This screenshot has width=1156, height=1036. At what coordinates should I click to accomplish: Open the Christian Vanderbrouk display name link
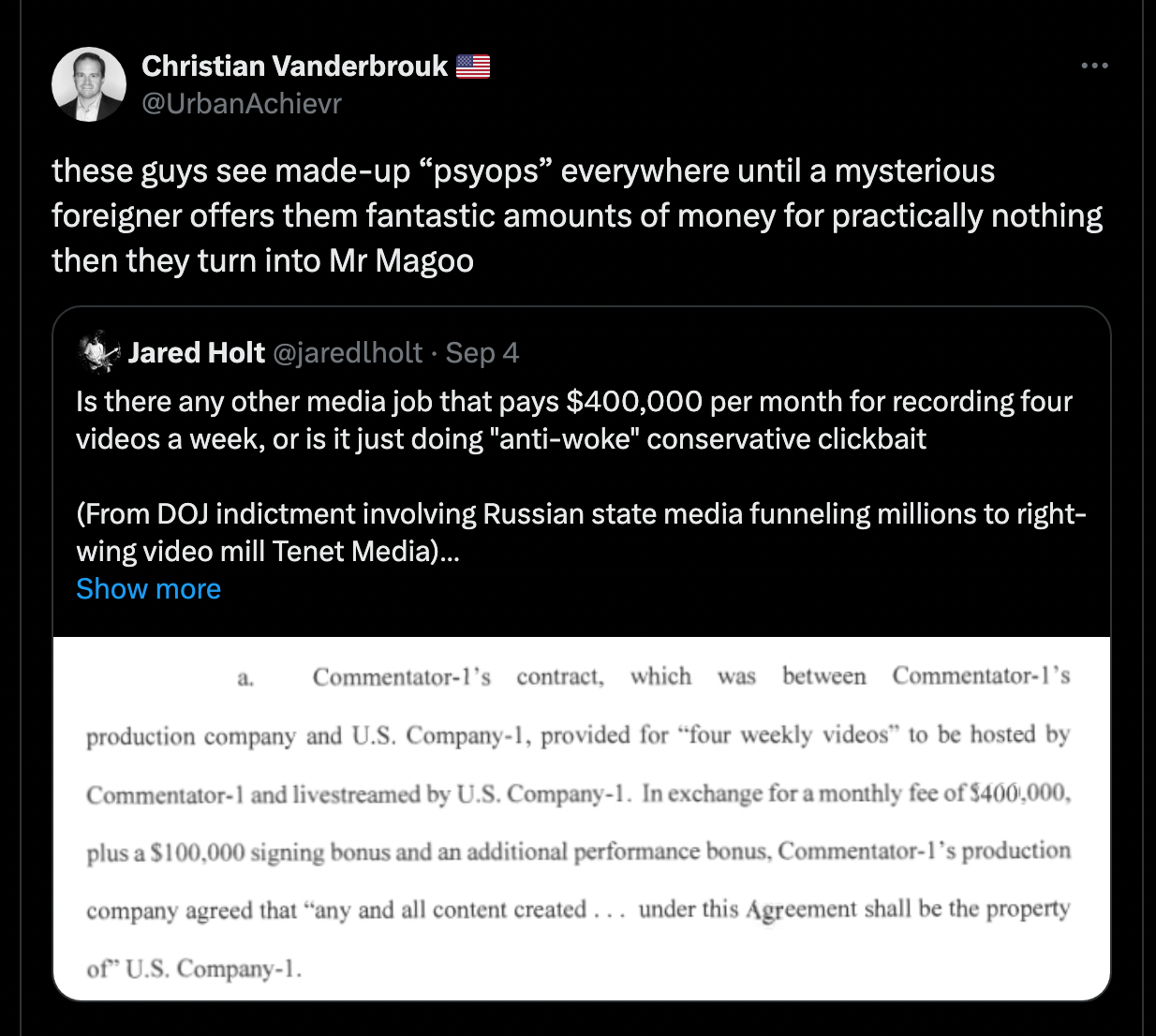(x=295, y=66)
